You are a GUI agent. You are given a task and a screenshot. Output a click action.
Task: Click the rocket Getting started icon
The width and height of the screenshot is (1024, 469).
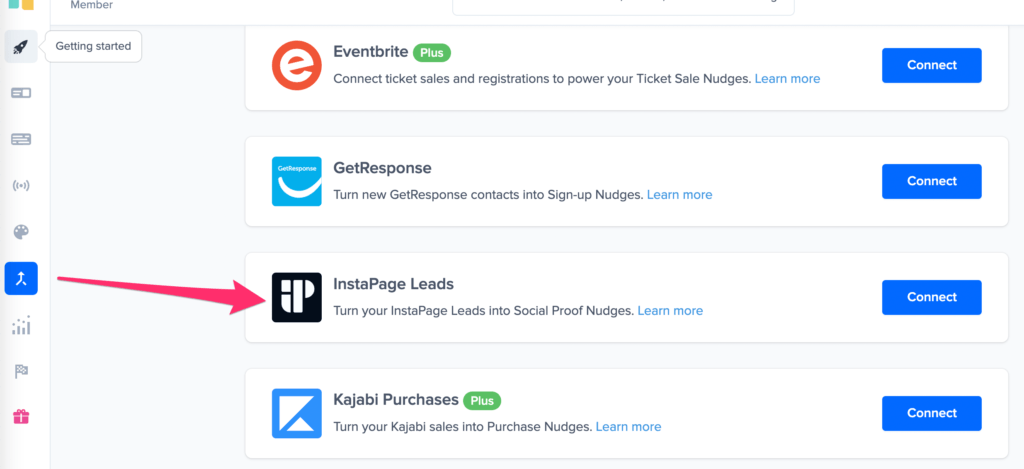pyautogui.click(x=21, y=47)
